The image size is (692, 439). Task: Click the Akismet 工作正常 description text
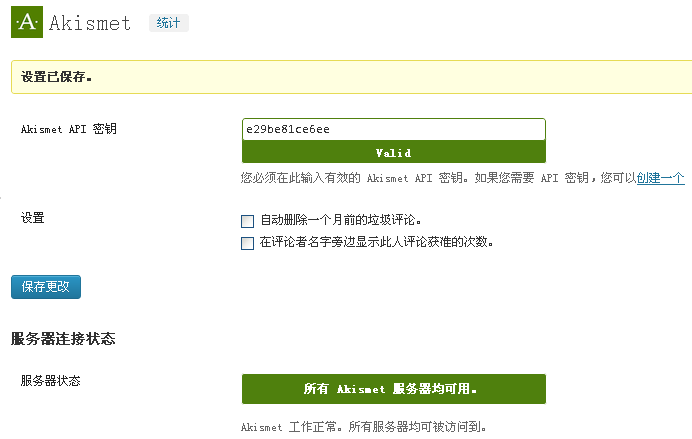pos(364,427)
